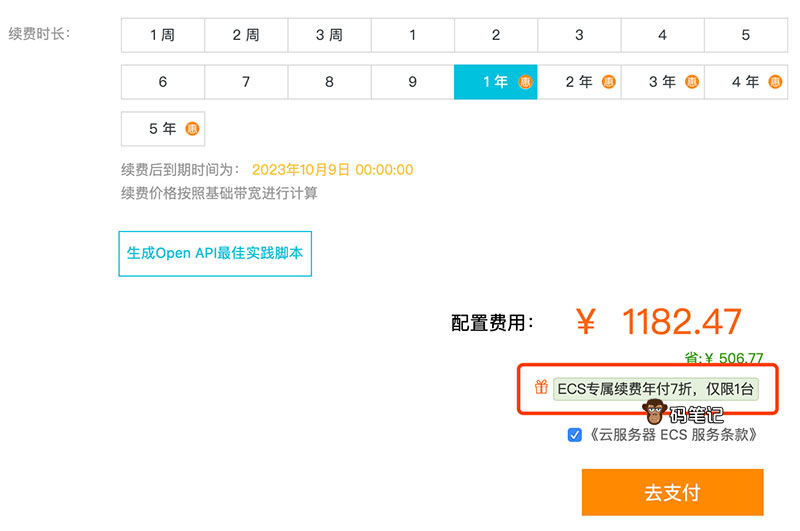
Task: Select the 2周 renewal duration
Action: coord(246,35)
